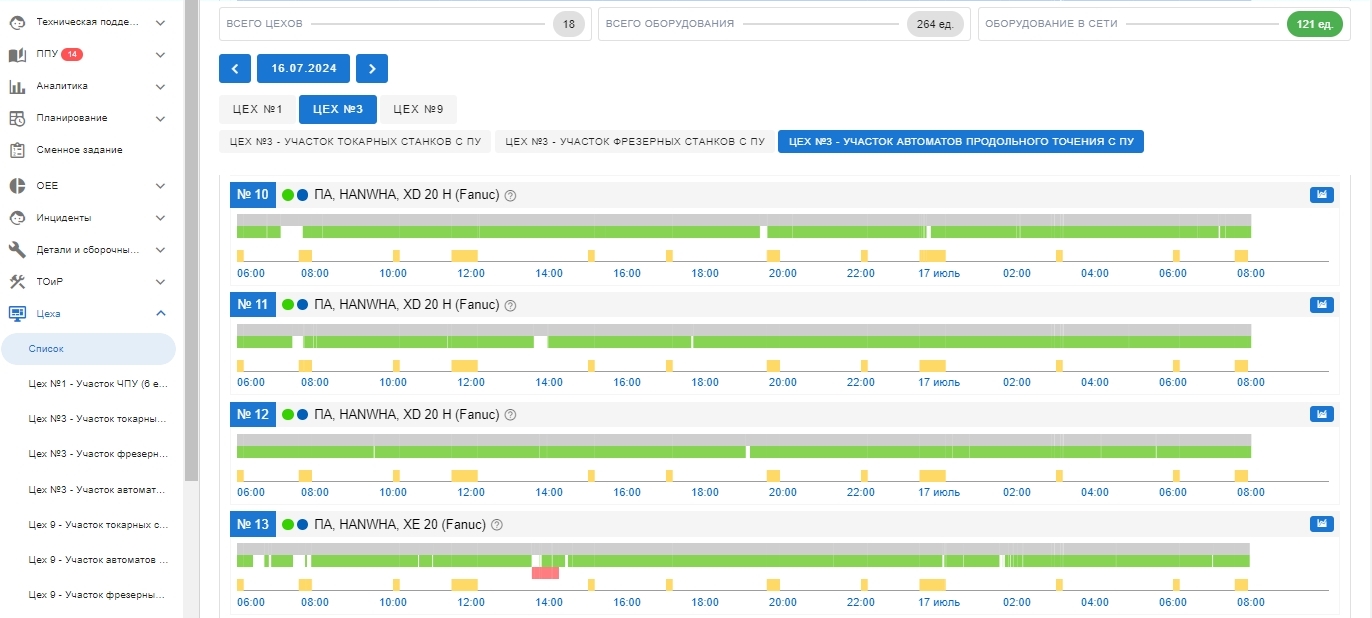Click help icon next to № 11 name
The height and width of the screenshot is (618, 1372).
510,305
